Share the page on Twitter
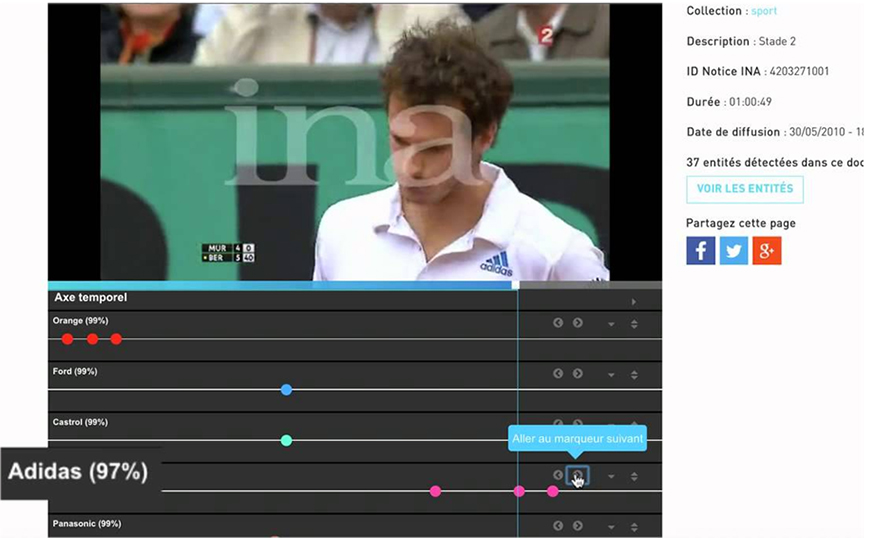This screenshot has height=538, width=875. pyautogui.click(x=734, y=251)
